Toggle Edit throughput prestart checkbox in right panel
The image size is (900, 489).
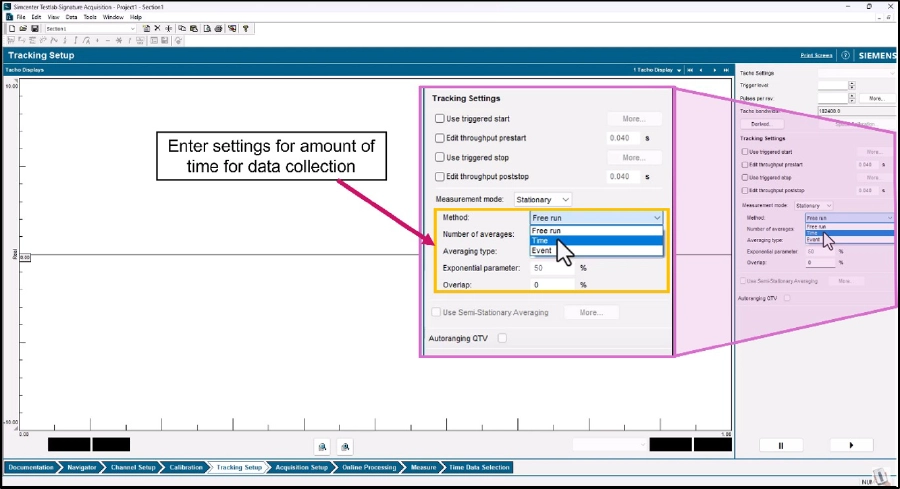(745, 164)
